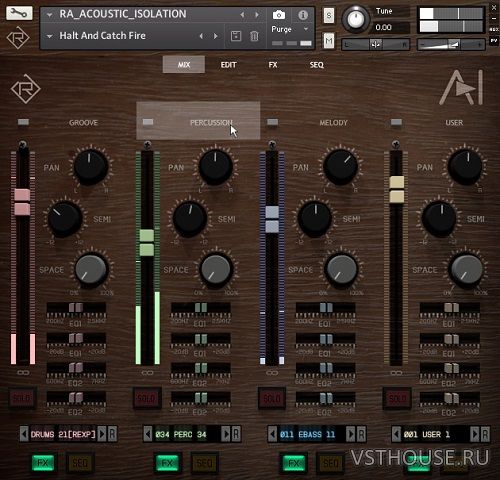Toggle the User channel enable LED
This screenshot has width=500, height=480.
(396, 122)
